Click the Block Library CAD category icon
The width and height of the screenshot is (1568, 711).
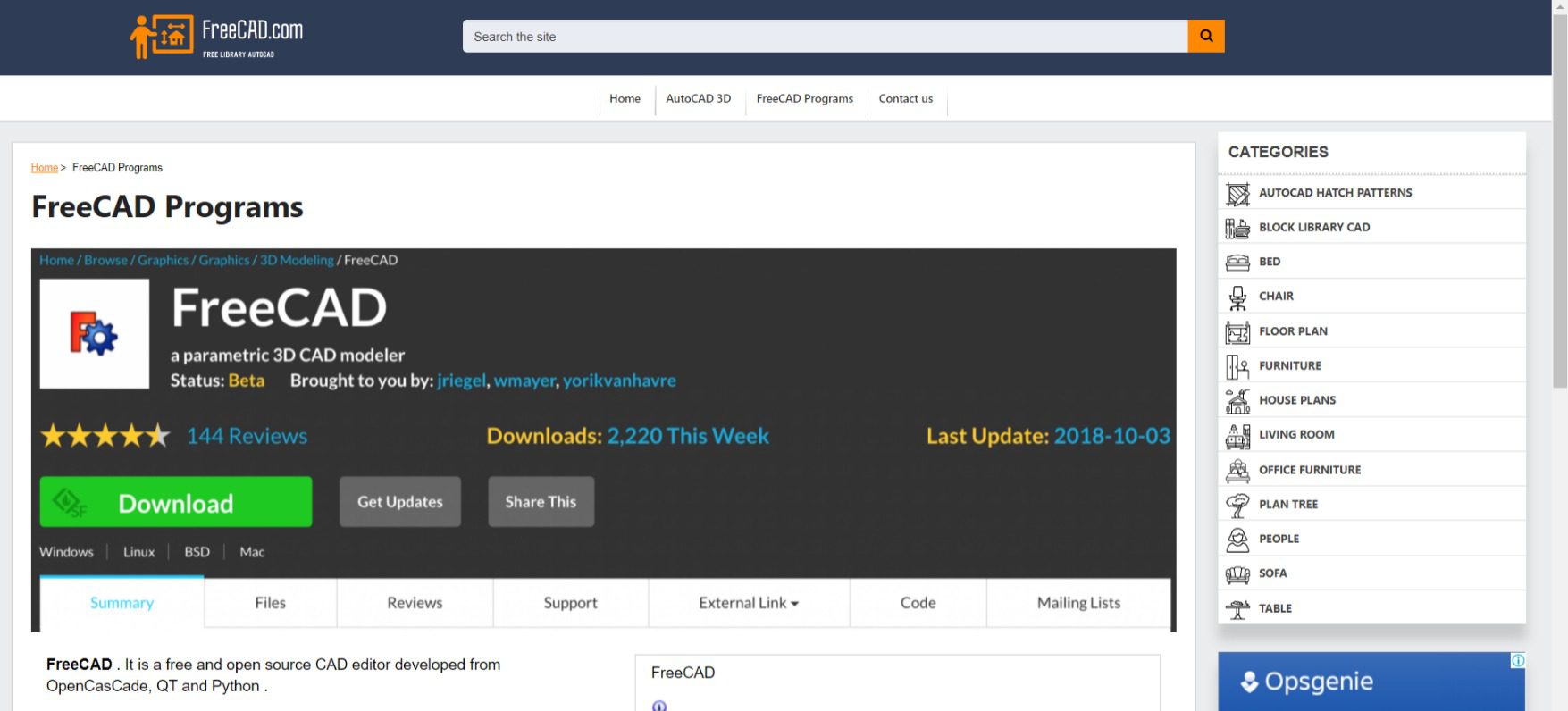point(1237,228)
